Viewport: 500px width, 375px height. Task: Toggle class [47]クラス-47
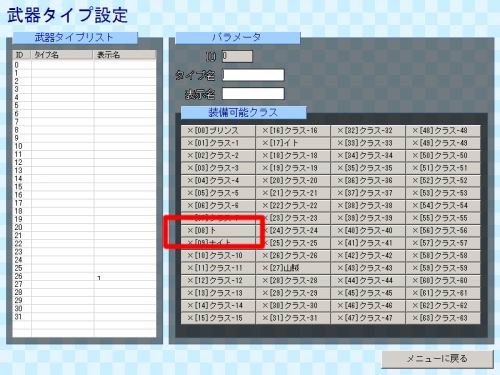(x=368, y=318)
